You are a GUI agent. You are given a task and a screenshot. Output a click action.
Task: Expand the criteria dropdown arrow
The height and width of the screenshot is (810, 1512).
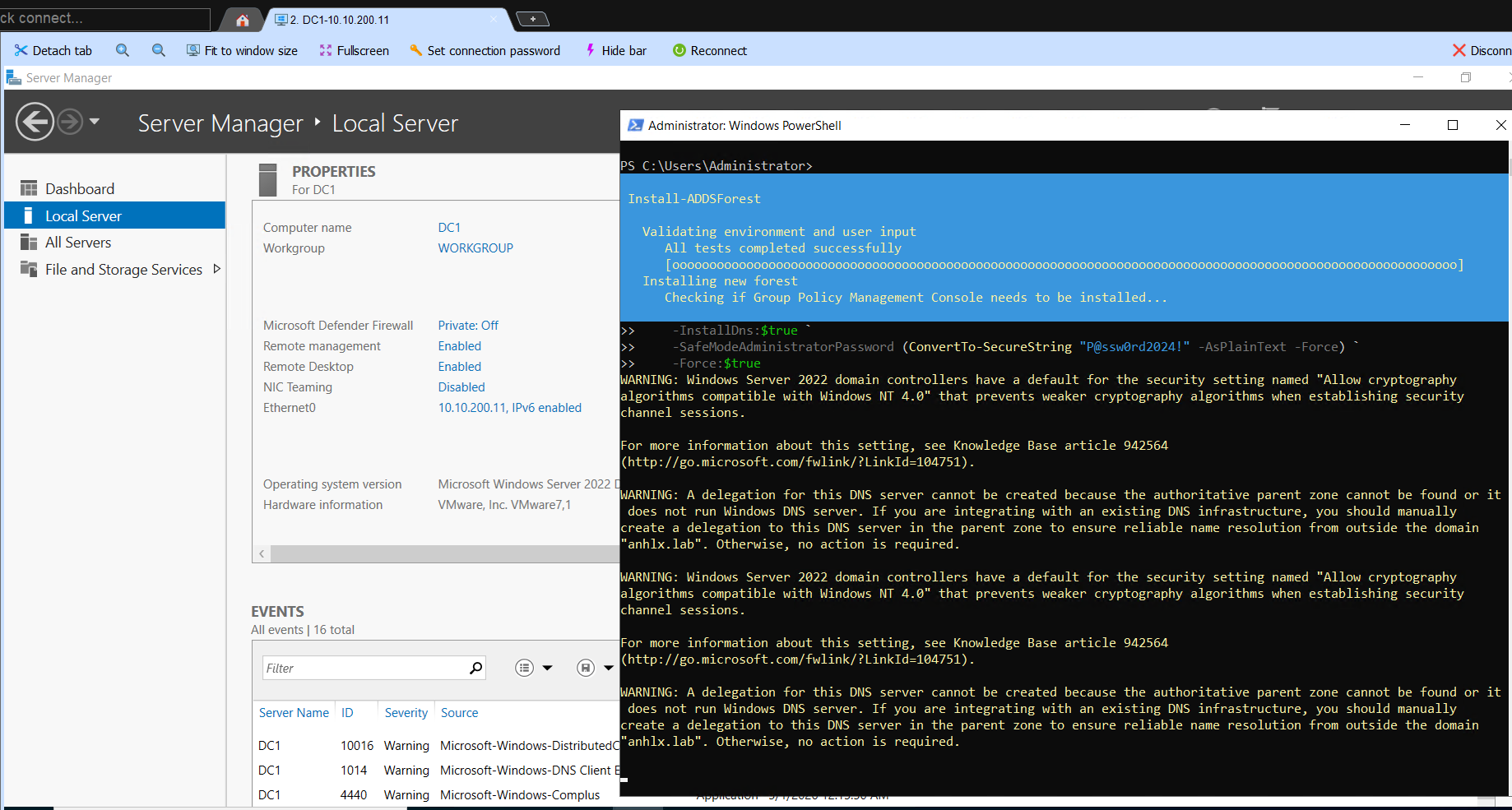tap(547, 668)
